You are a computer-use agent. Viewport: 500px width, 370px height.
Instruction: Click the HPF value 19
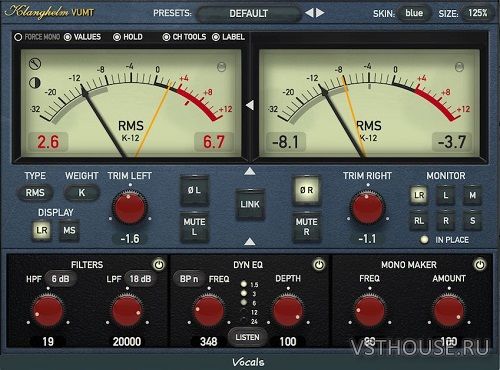48,342
